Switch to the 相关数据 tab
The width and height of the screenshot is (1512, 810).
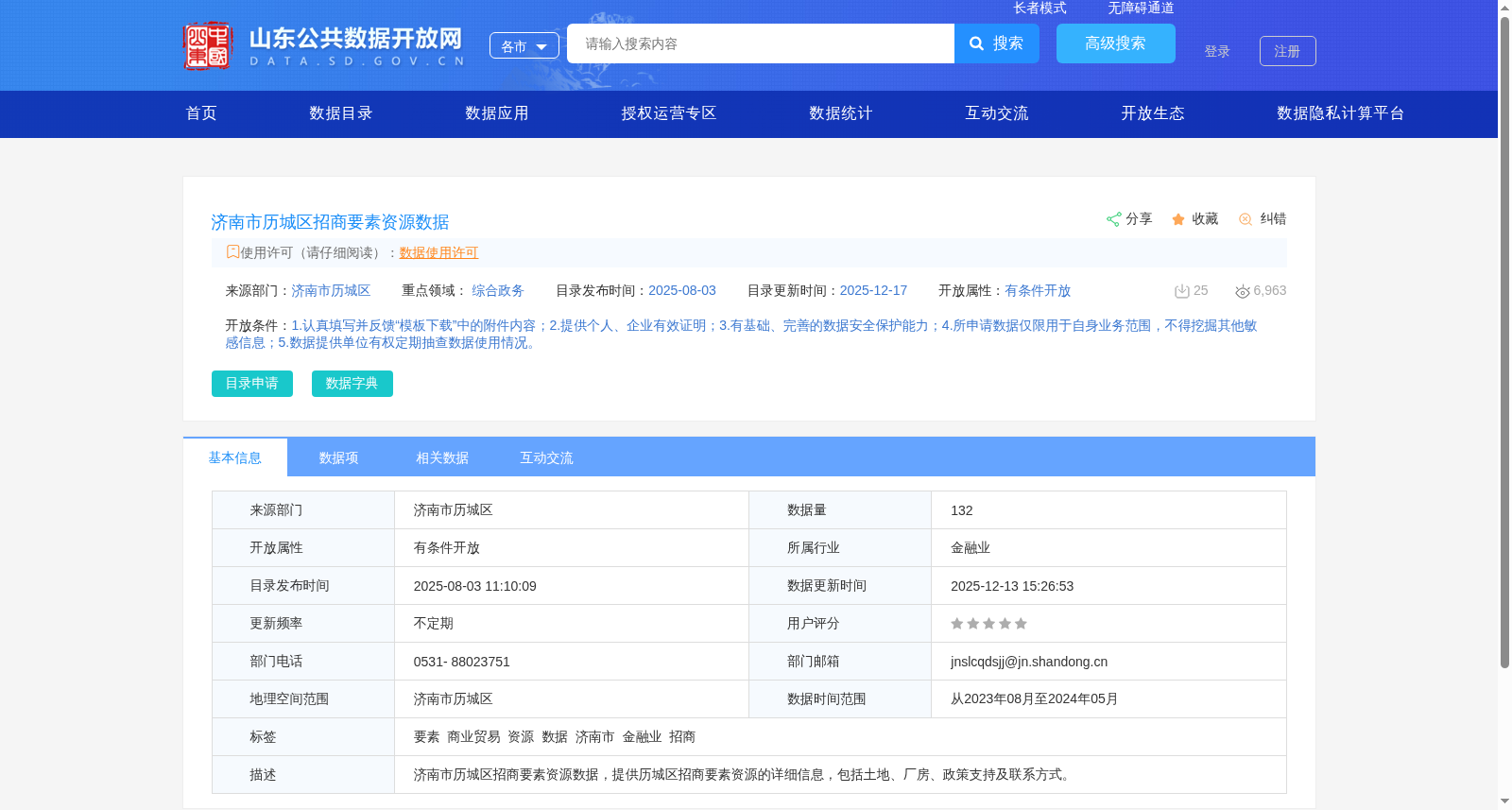(x=442, y=457)
